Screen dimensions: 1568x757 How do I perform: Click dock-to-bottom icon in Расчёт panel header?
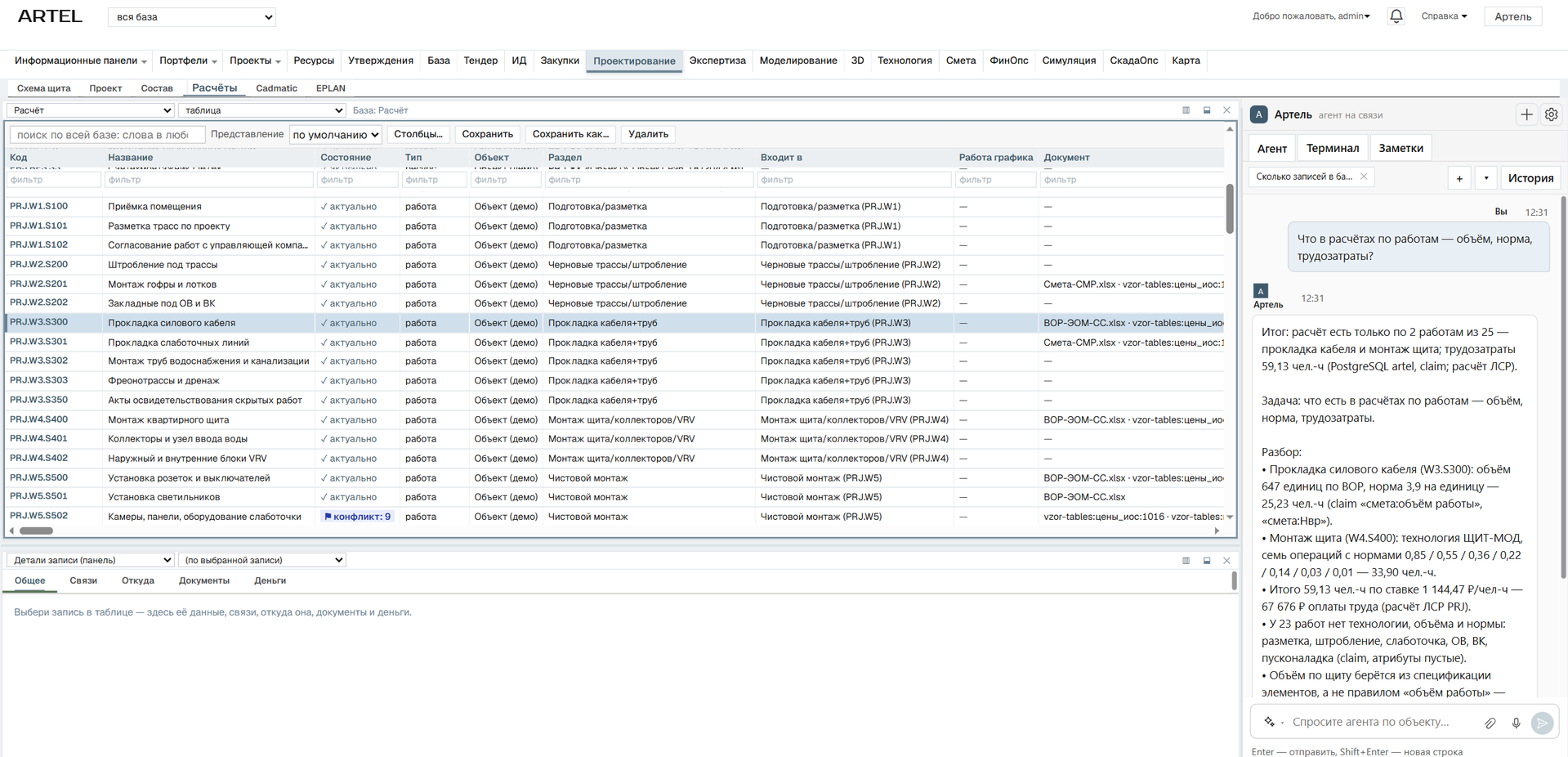[x=1207, y=110]
